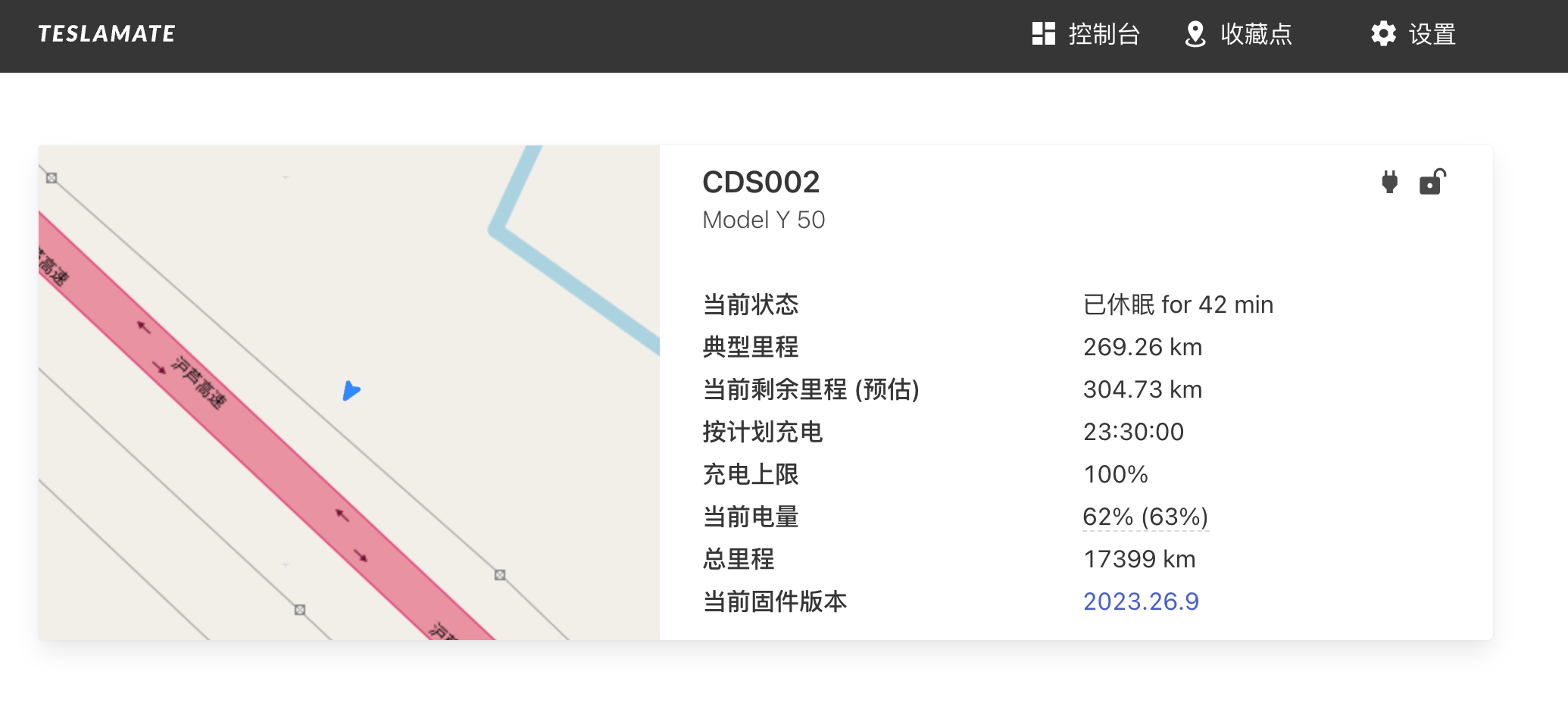Click the TeslaMate logo
This screenshot has width=1568, height=706.
107,34
